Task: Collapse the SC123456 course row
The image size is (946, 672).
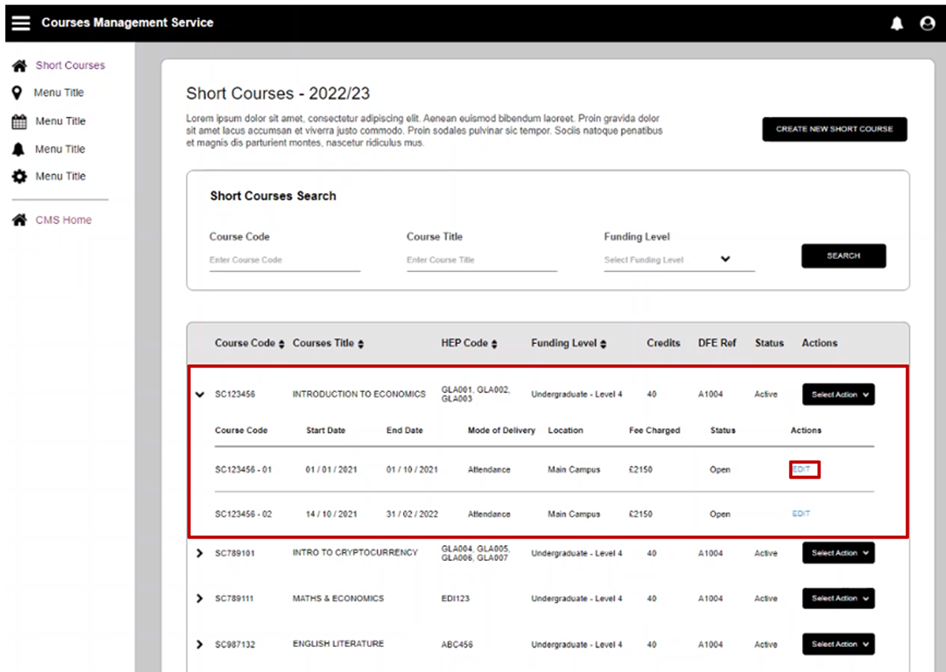Action: [x=199, y=395]
